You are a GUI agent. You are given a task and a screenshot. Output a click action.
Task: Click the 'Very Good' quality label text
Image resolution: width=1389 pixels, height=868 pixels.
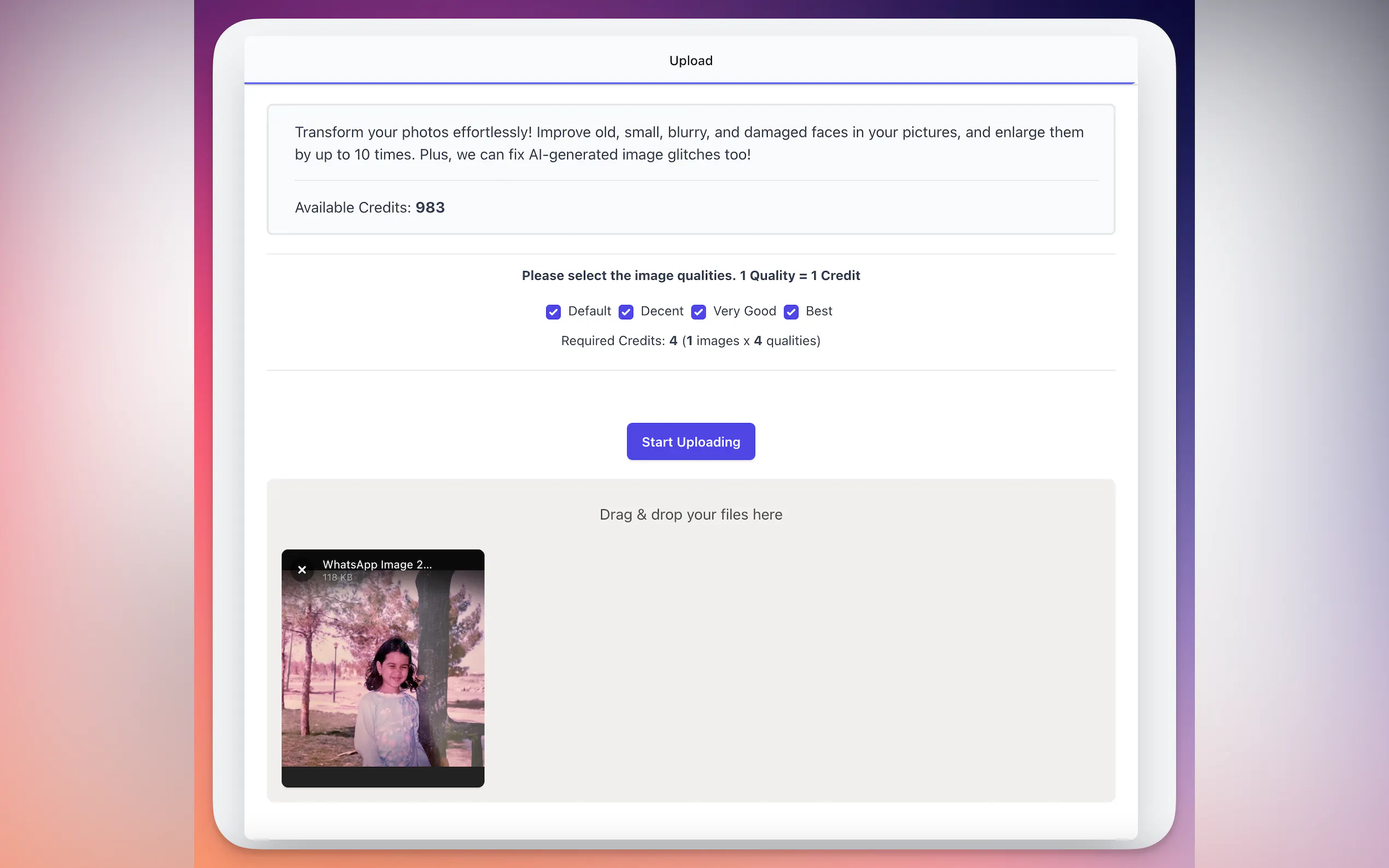(x=744, y=311)
